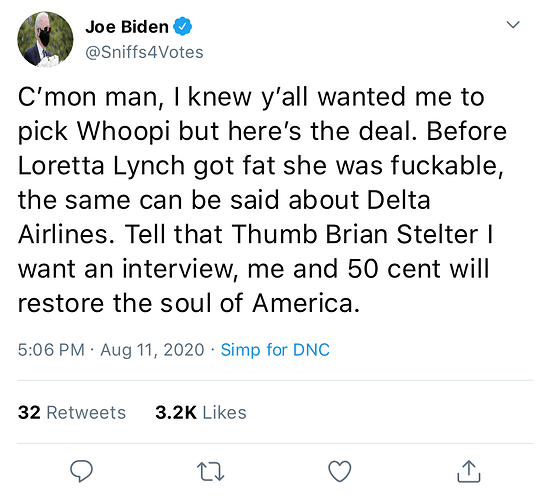Click the "50 cent" mention in tweet
The image size is (551, 499).
click(396, 268)
